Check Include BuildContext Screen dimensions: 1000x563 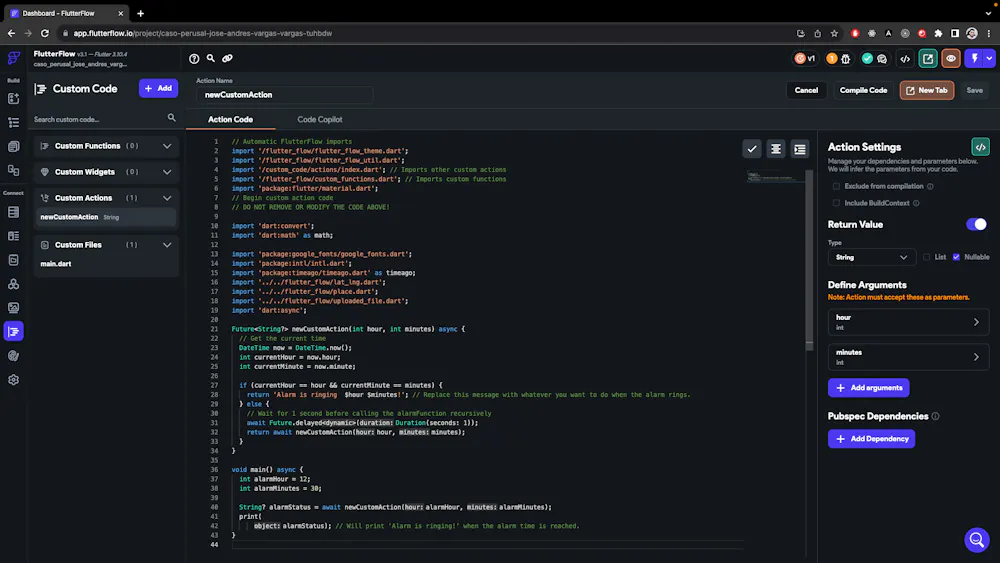(836, 203)
